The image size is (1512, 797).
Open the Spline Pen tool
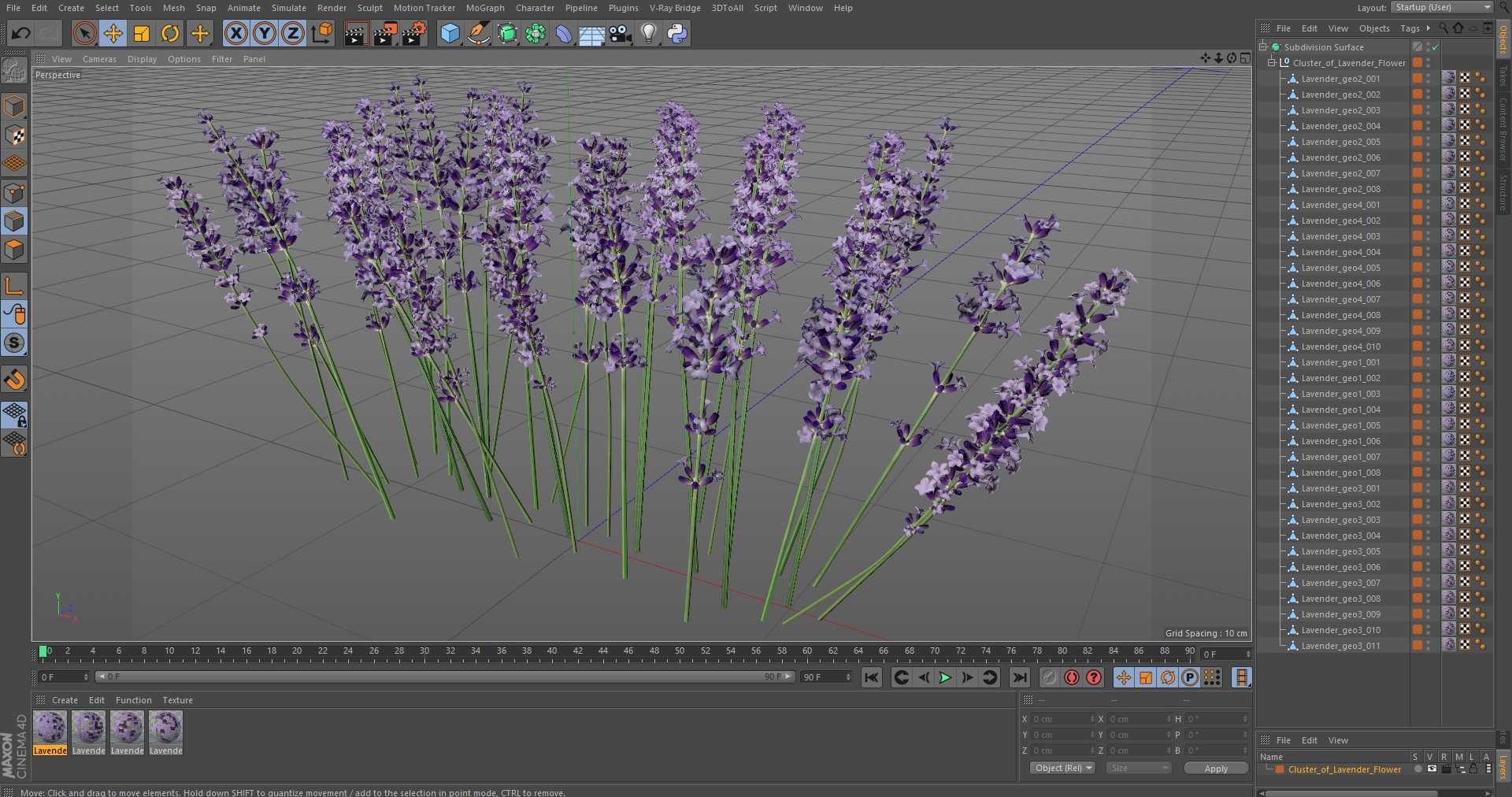(478, 33)
